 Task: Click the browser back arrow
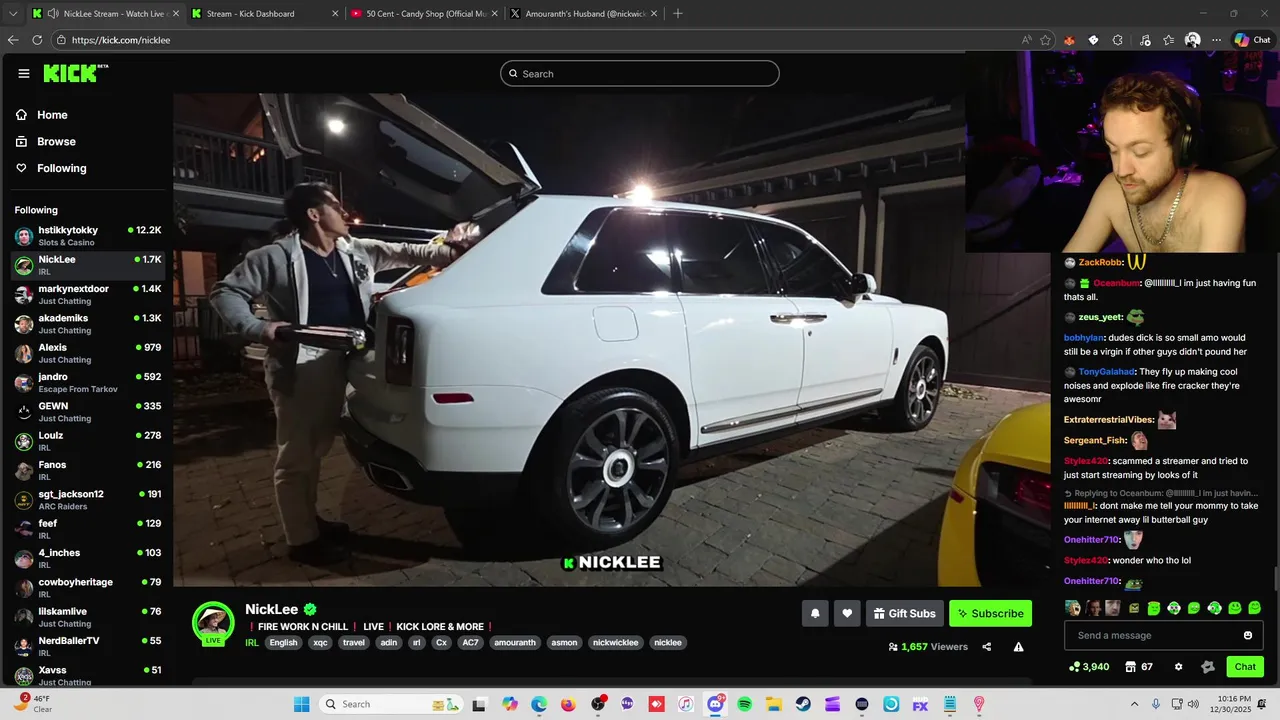[x=13, y=40]
